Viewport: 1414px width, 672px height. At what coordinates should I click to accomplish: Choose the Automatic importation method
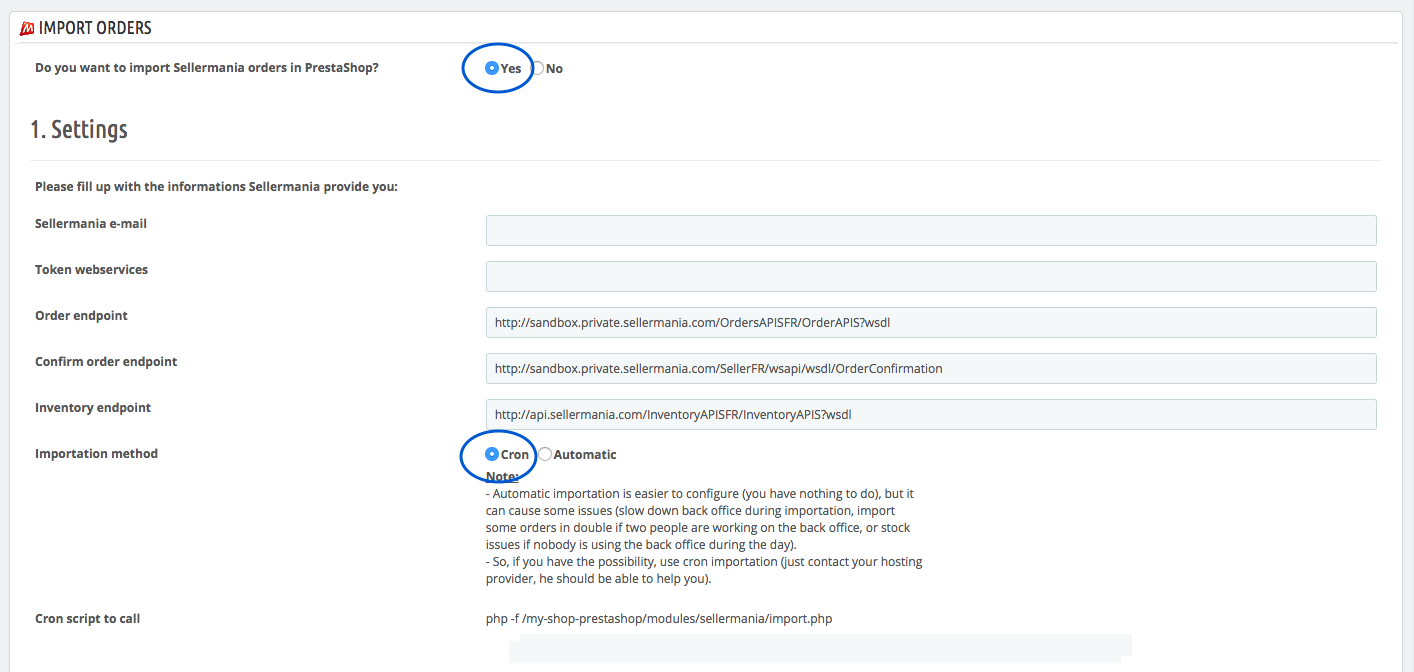(x=545, y=454)
